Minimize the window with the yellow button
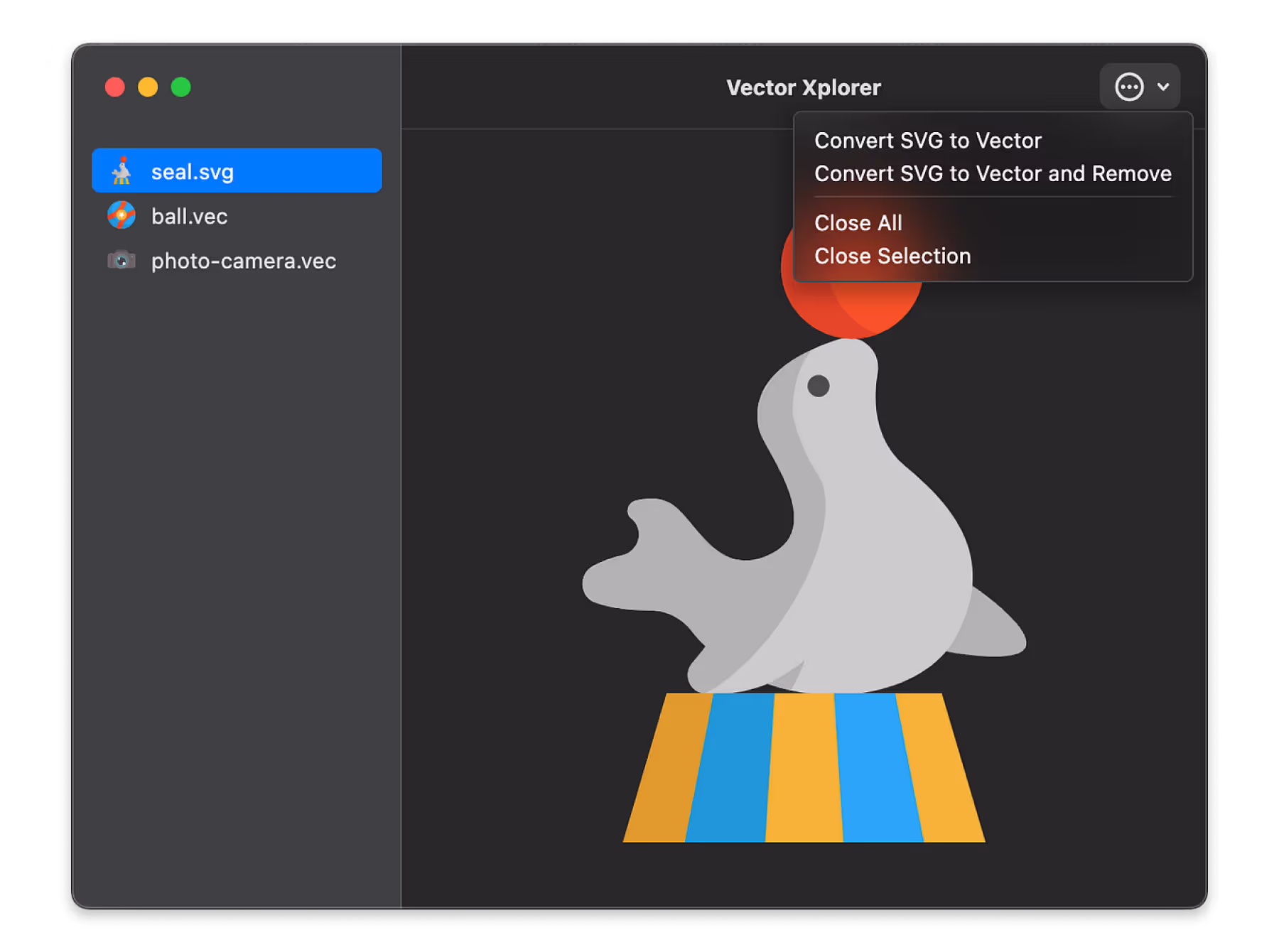 click(x=148, y=87)
